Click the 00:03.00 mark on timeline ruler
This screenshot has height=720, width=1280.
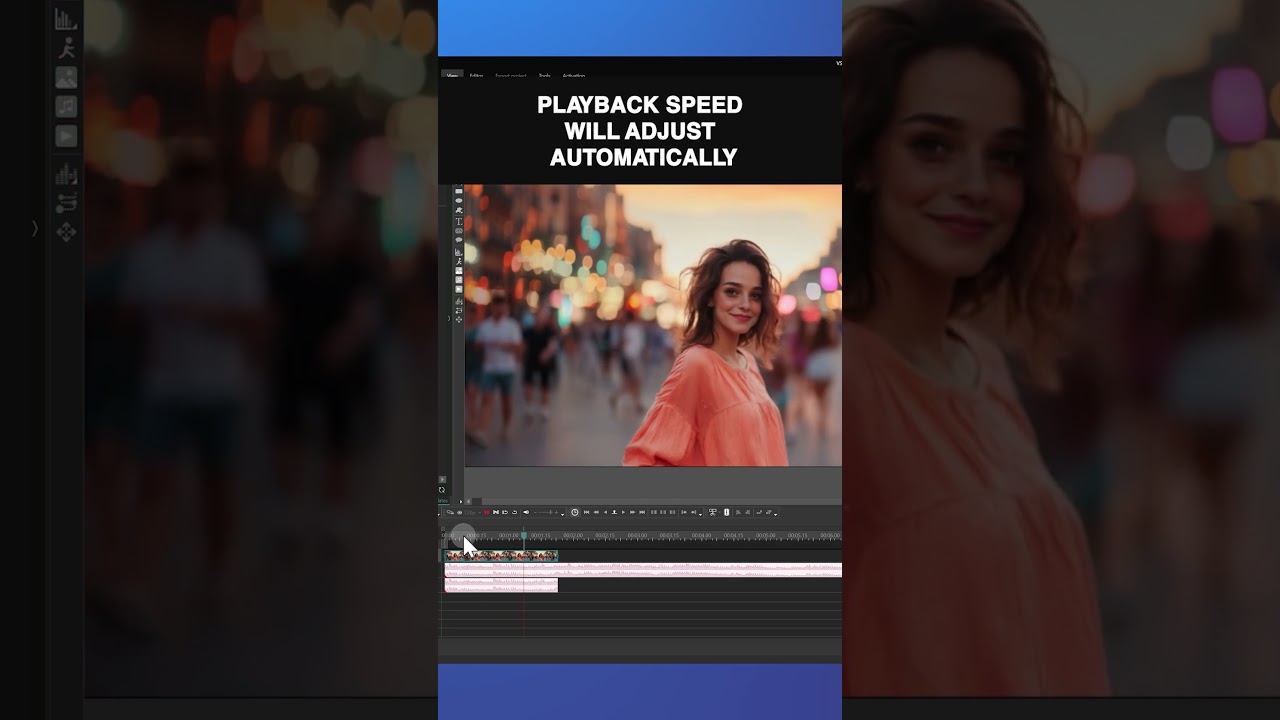coord(637,535)
